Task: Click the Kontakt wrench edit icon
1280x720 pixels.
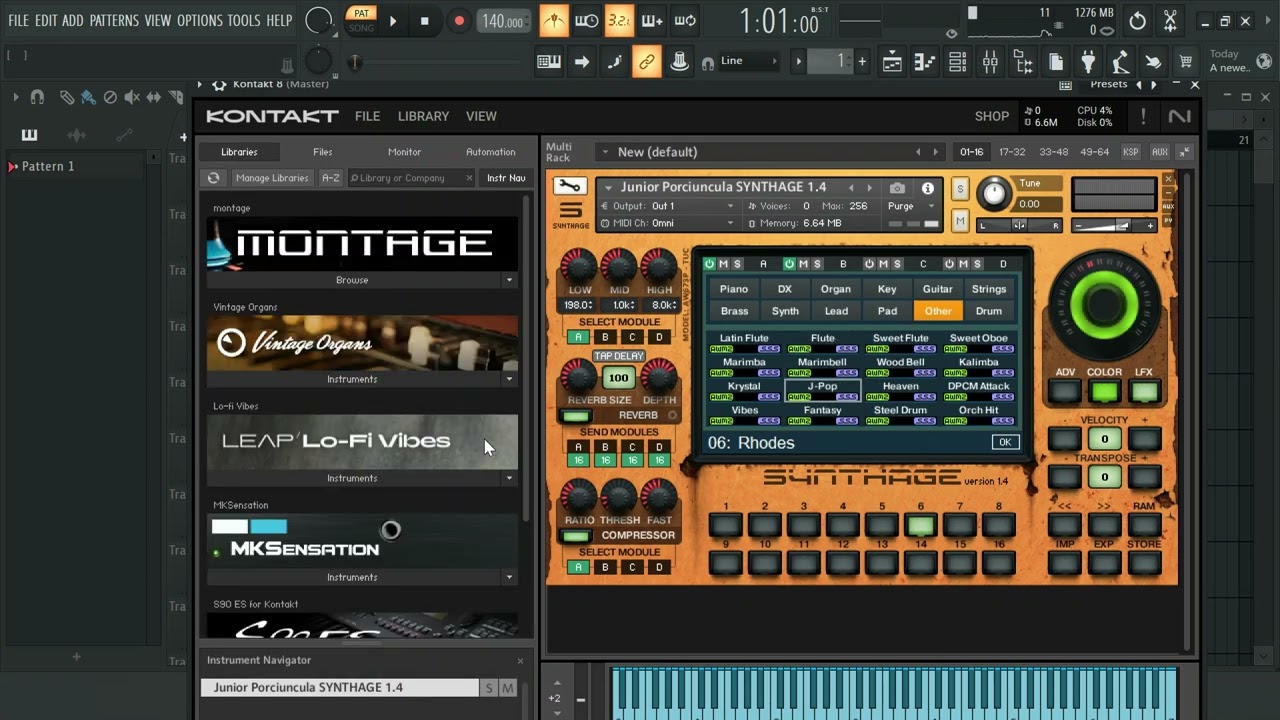Action: click(x=570, y=187)
